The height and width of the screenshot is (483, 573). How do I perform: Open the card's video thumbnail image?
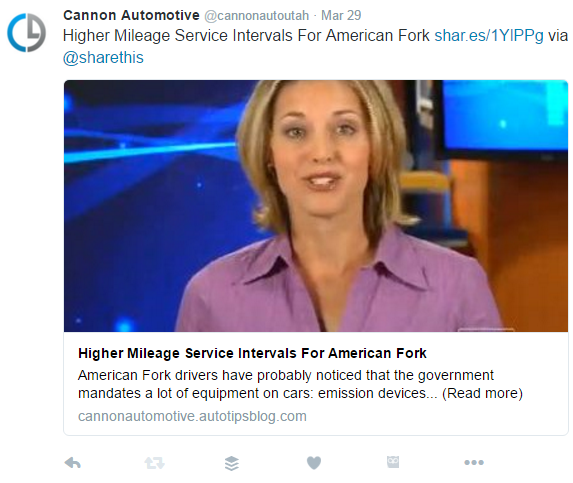click(x=316, y=206)
